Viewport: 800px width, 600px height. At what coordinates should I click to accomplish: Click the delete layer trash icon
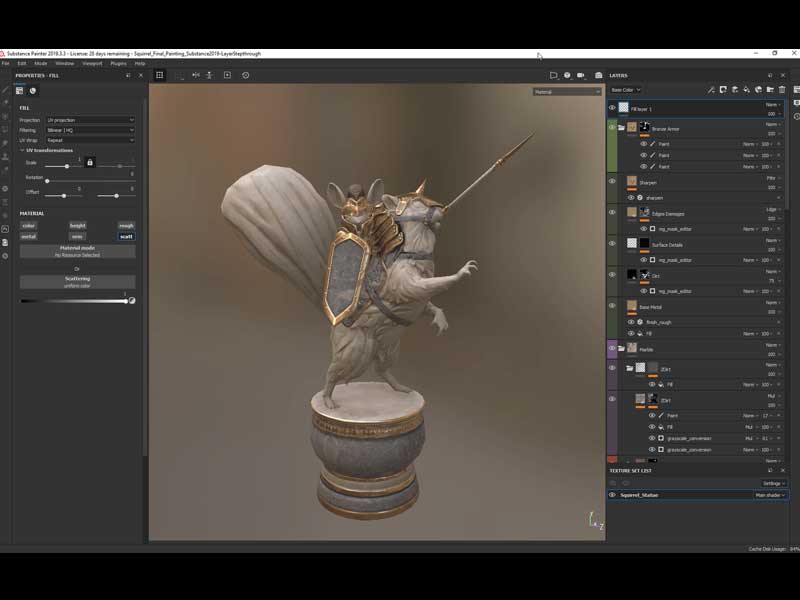[782, 89]
